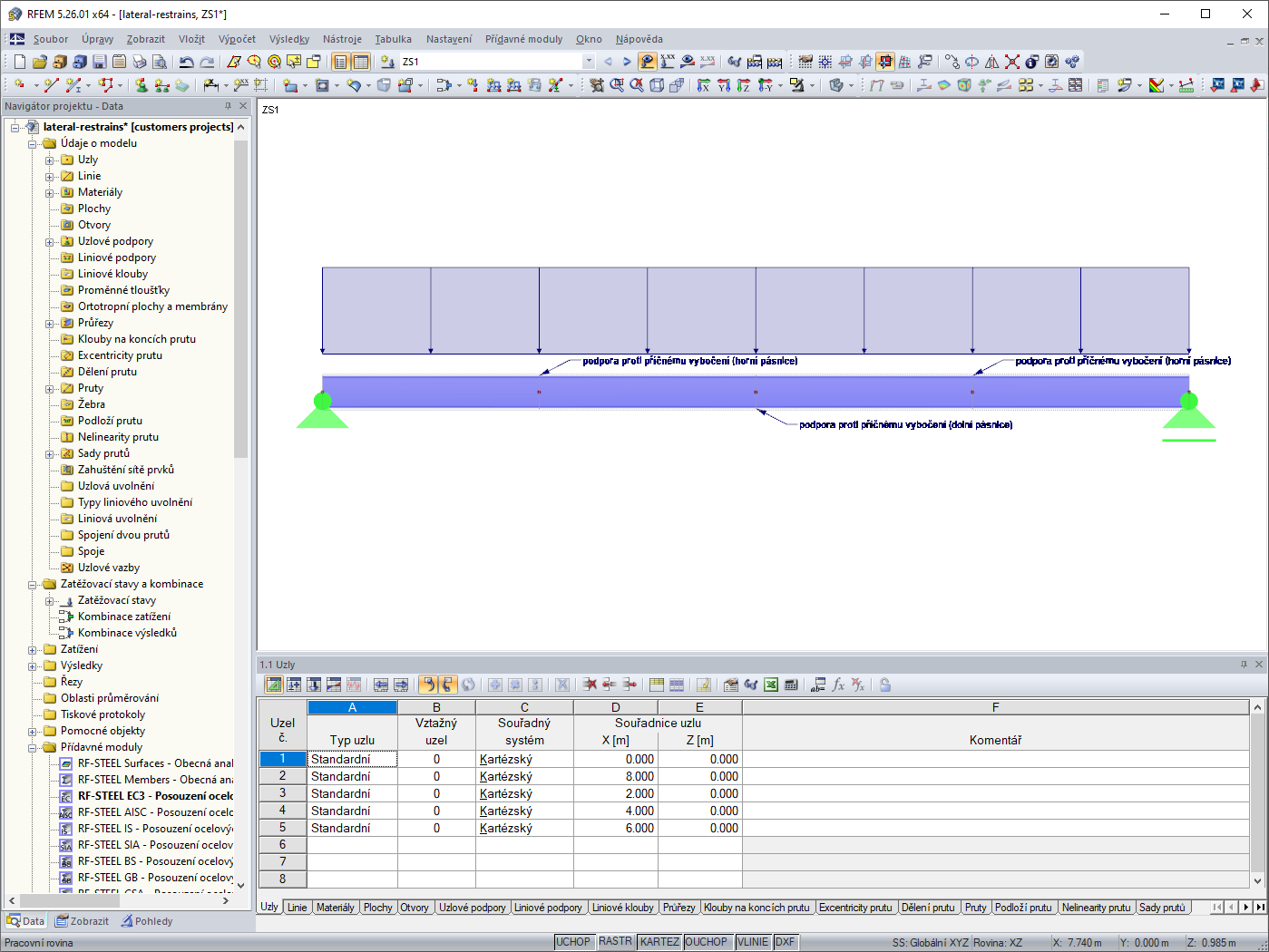
Task: Select the X coordinate cell of node 3
Action: coord(615,793)
